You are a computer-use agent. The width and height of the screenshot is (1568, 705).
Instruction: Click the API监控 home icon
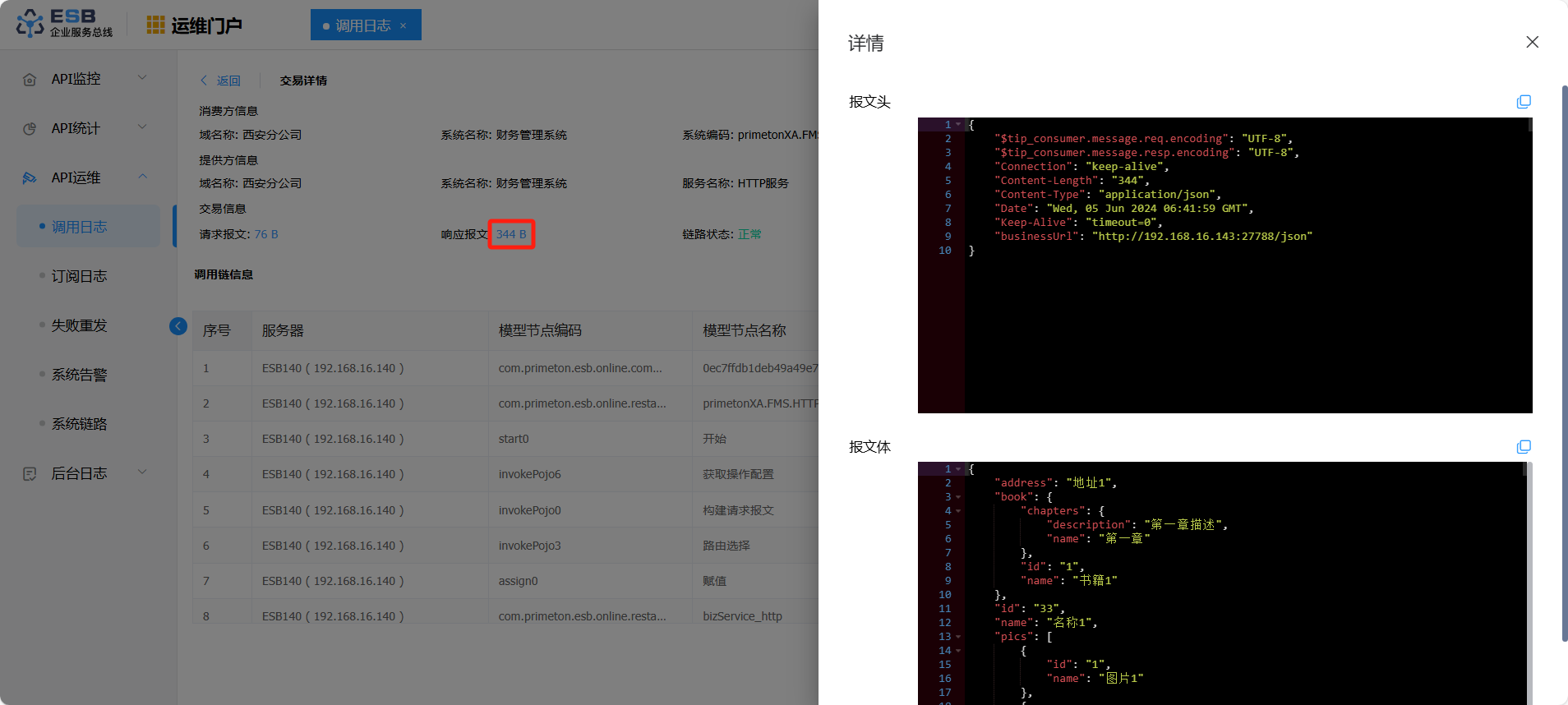click(x=30, y=80)
